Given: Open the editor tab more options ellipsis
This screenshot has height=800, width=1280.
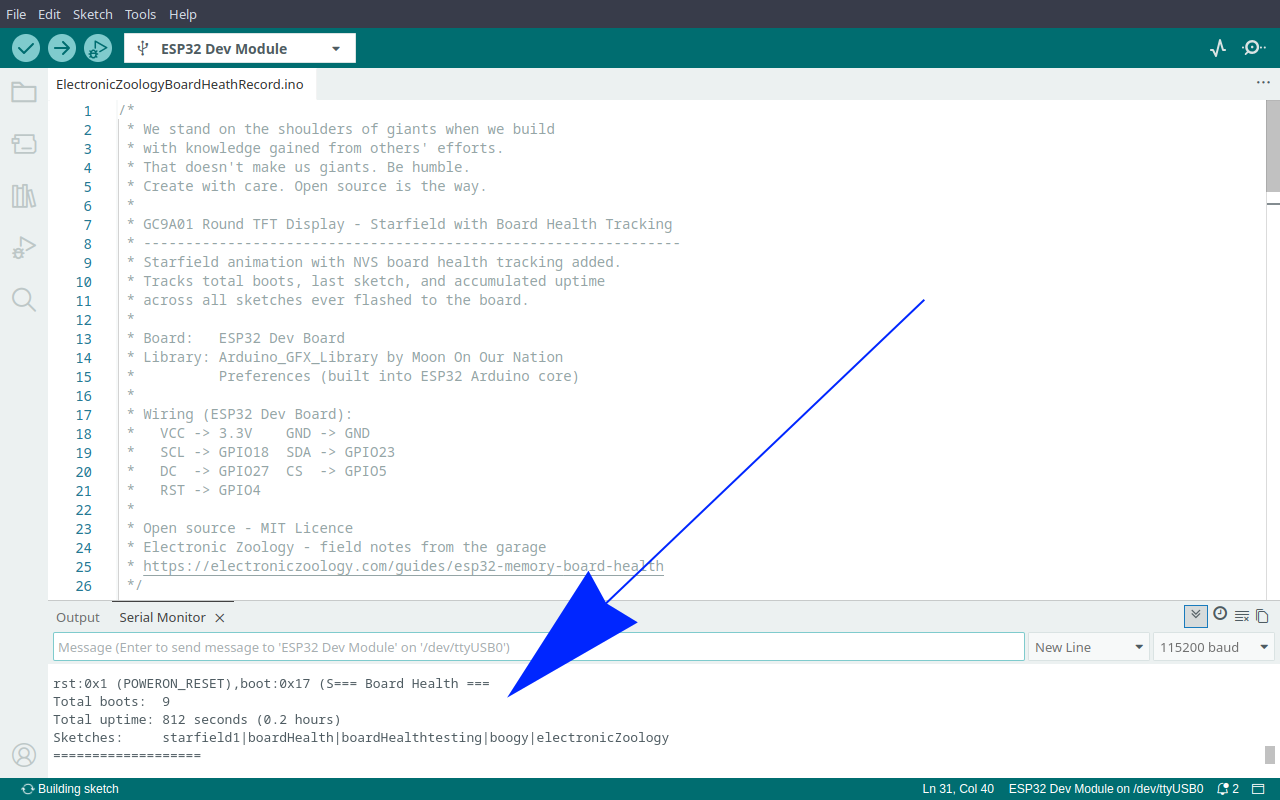Looking at the screenshot, I should pos(1263,83).
